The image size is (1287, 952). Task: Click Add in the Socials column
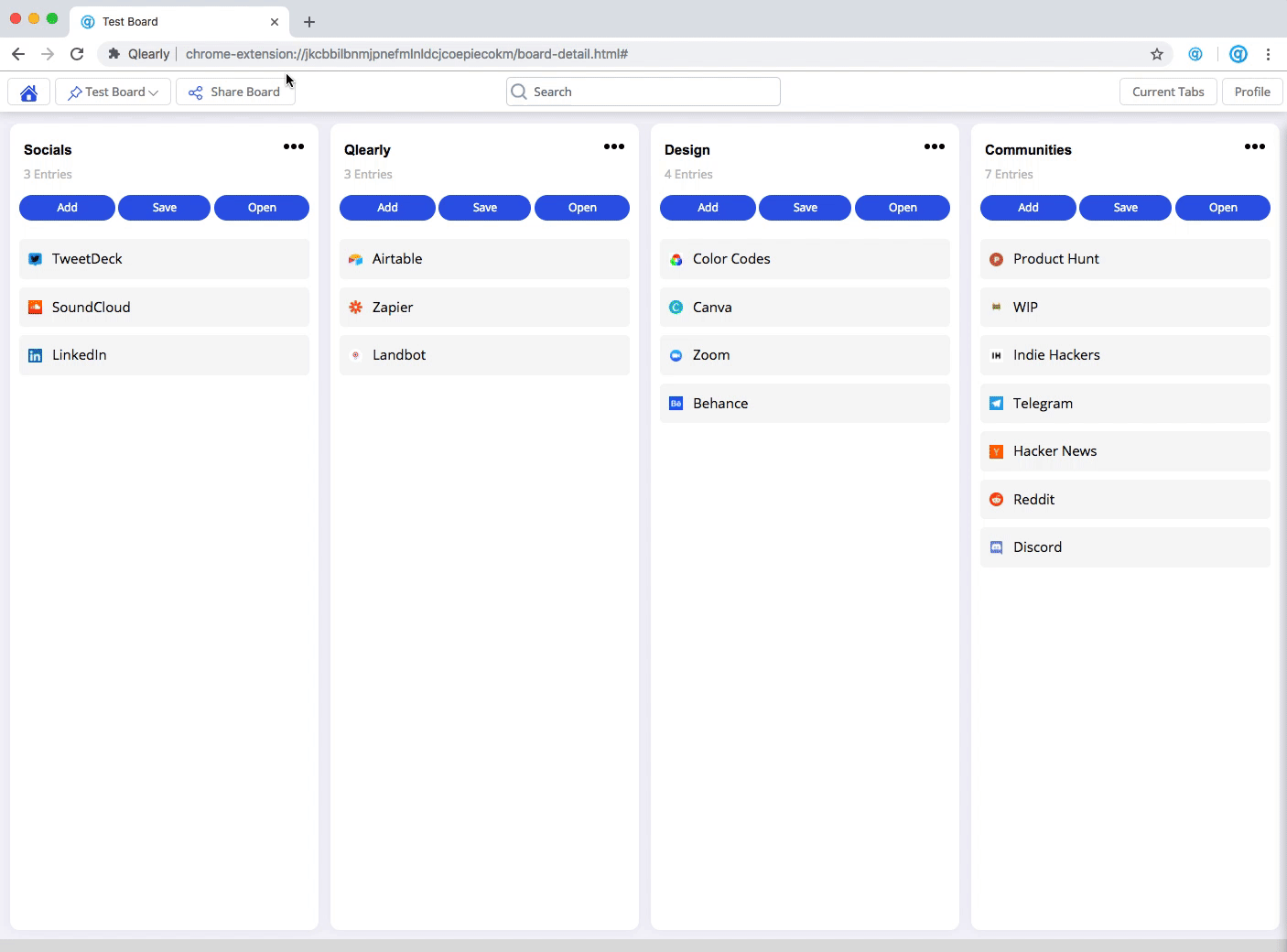coord(67,208)
